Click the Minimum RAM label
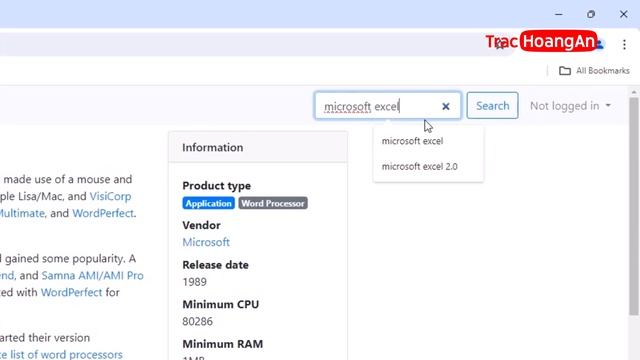 pos(222,344)
